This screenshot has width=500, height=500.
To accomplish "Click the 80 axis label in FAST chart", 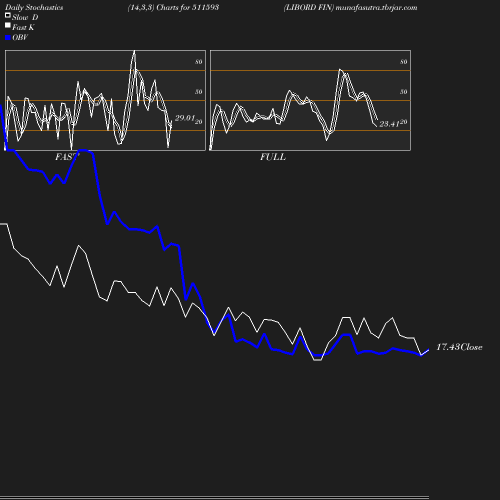I will (199, 62).
